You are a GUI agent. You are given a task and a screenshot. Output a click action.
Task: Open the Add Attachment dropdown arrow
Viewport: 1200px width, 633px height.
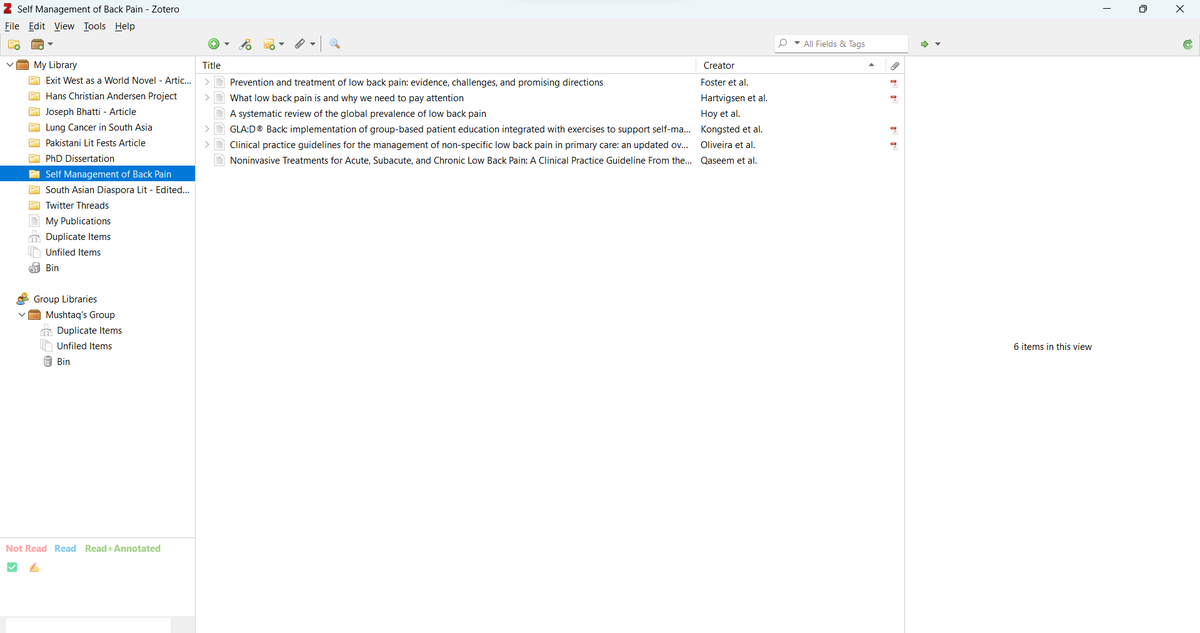point(312,44)
